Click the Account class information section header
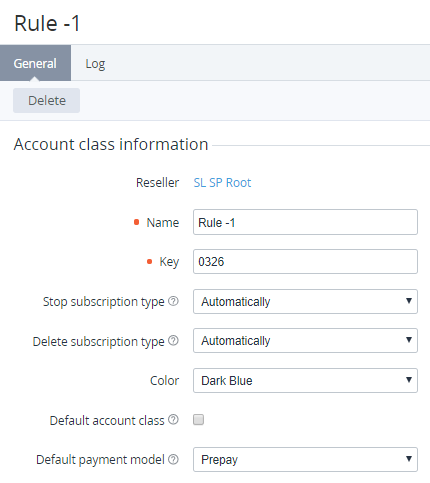The width and height of the screenshot is (430, 483). click(111, 144)
